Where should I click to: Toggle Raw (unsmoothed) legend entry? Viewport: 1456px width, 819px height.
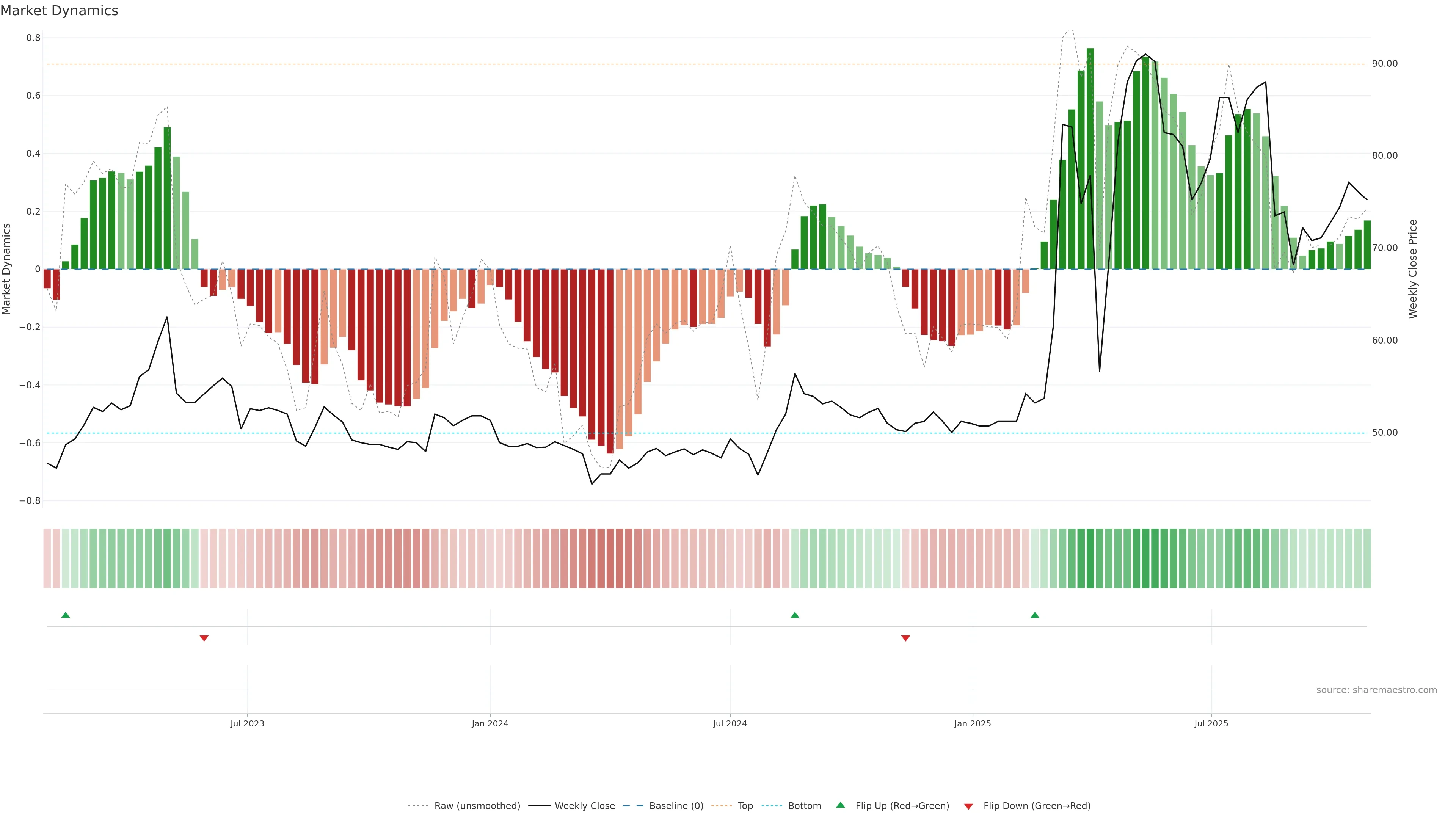(477, 806)
